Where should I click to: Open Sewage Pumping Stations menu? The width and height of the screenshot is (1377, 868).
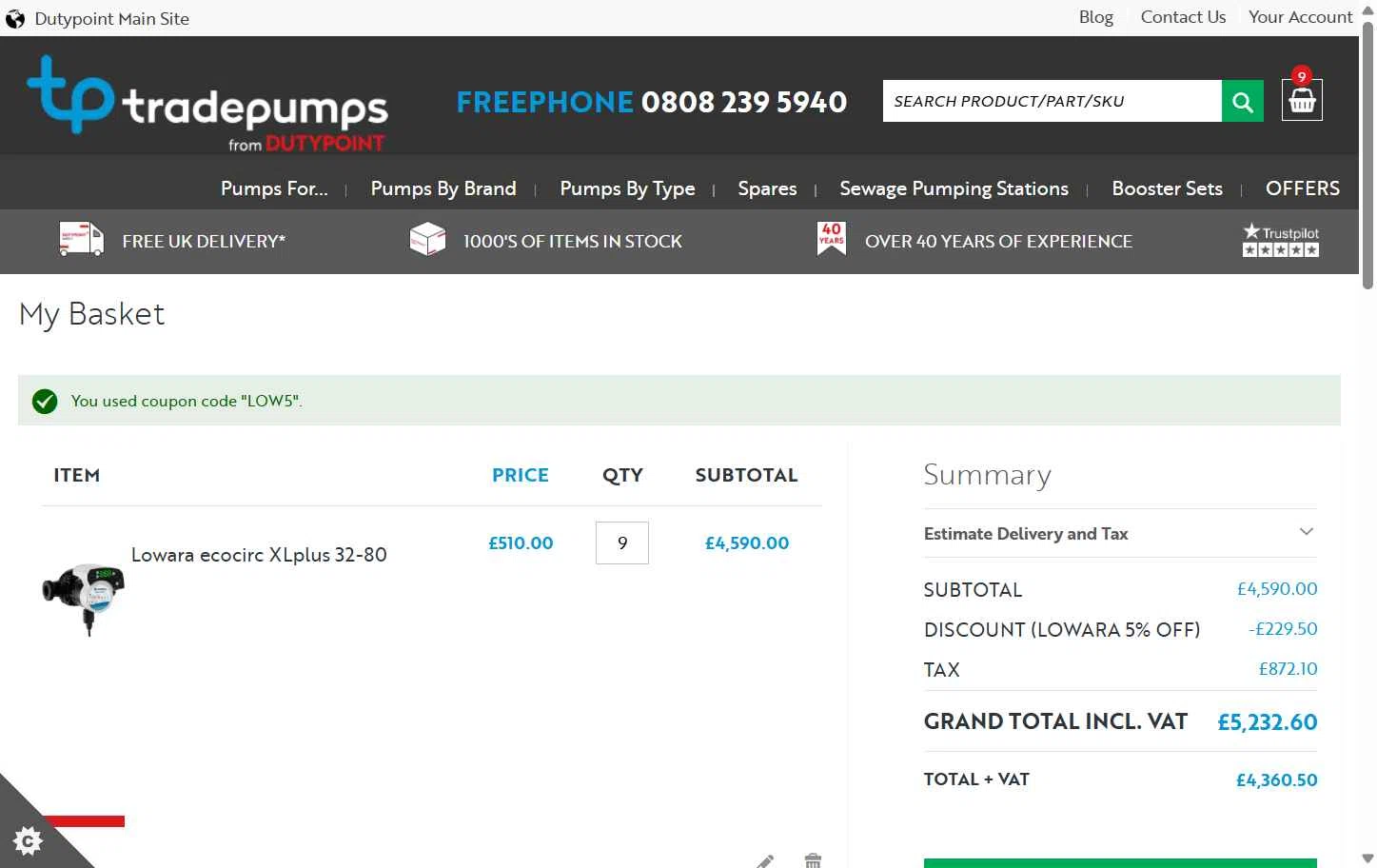coord(954,188)
